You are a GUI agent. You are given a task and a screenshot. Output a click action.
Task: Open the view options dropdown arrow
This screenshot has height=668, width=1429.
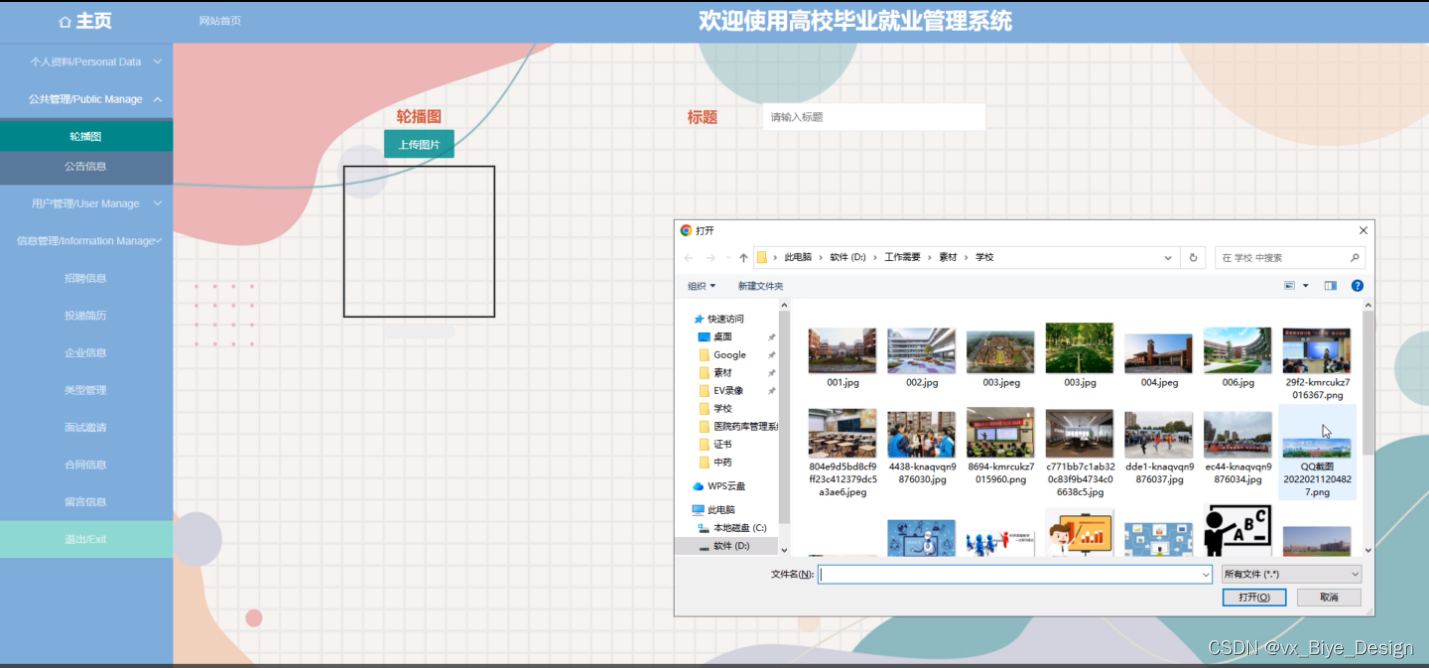pos(1306,286)
